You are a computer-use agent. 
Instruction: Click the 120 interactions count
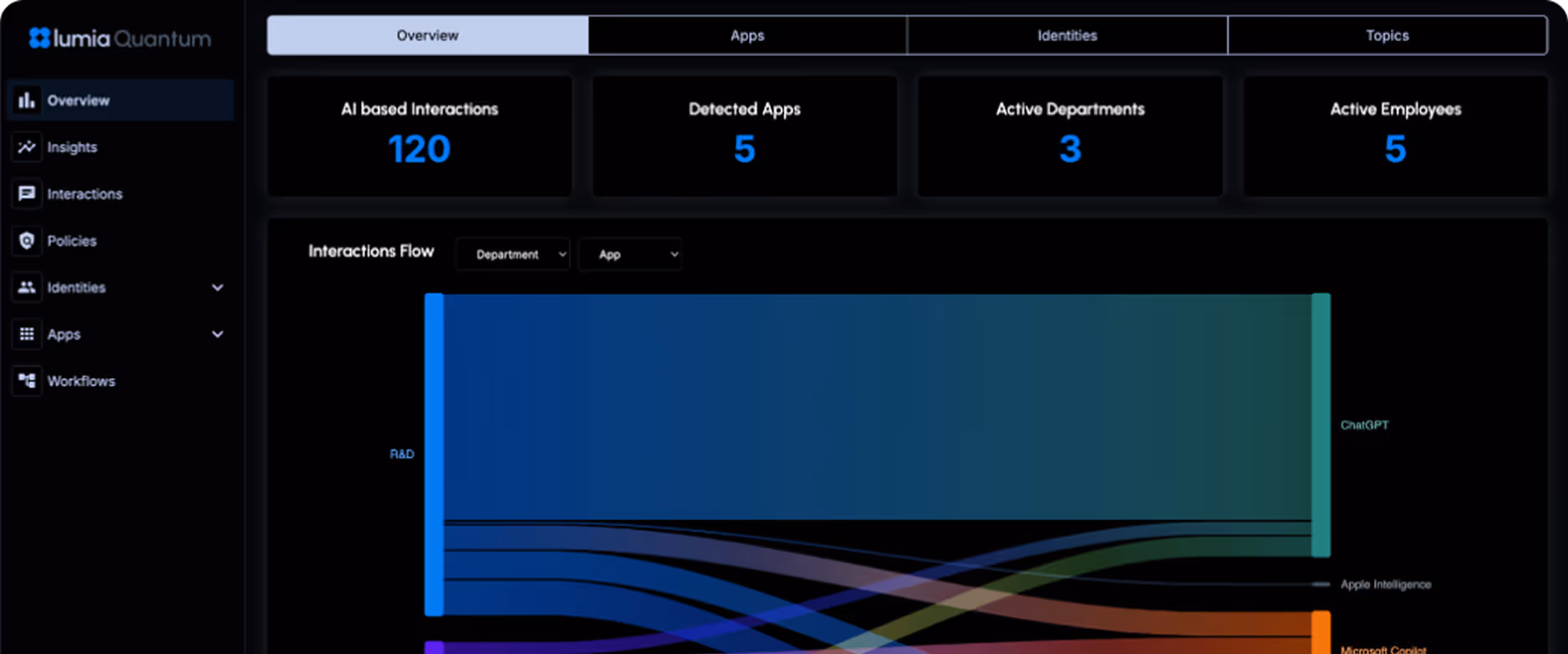click(x=420, y=150)
